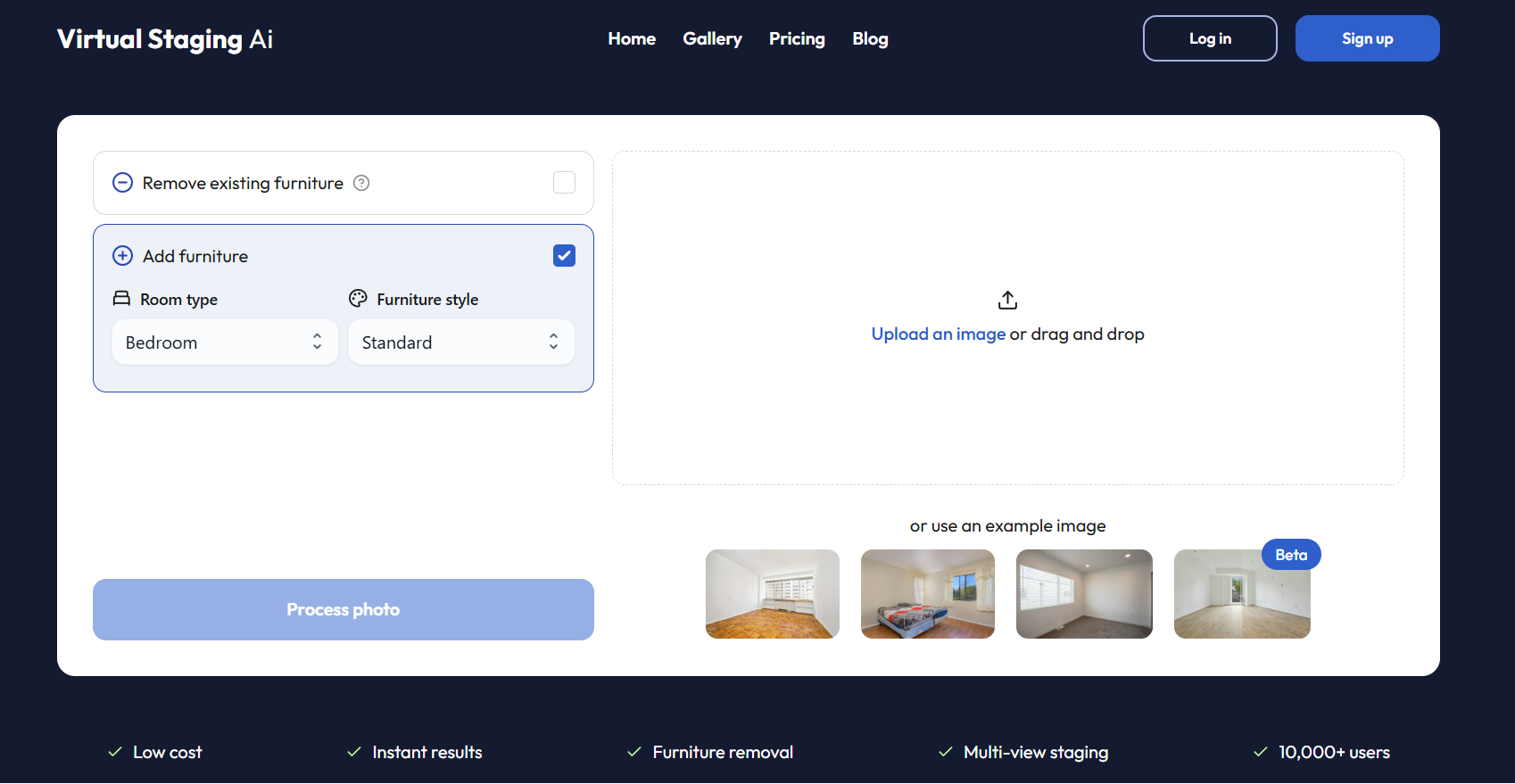The image size is (1515, 784).
Task: Click the 'Add furniture' label
Action: coord(195,256)
